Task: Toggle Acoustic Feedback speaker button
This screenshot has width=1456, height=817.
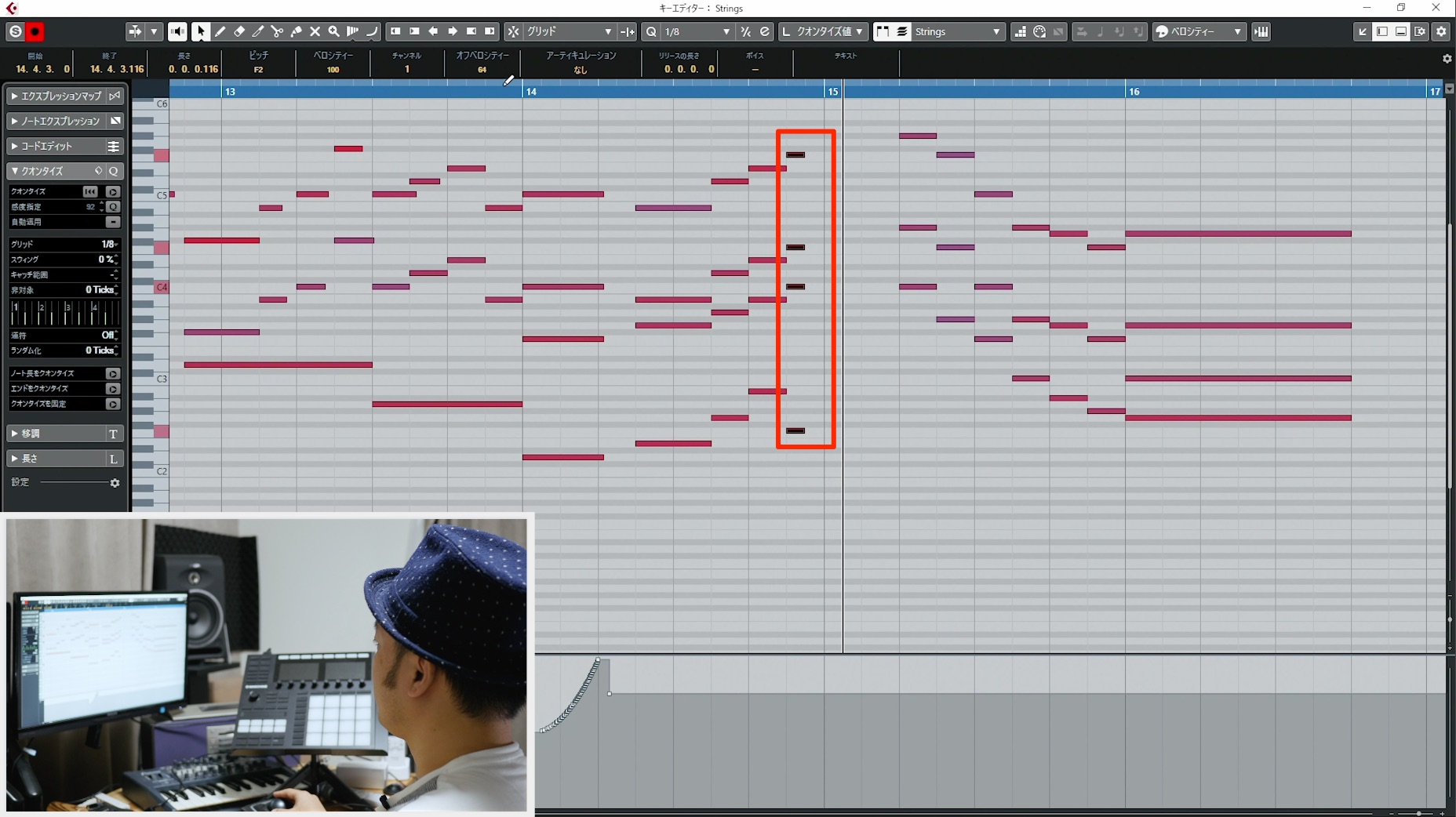Action: pyautogui.click(x=177, y=31)
